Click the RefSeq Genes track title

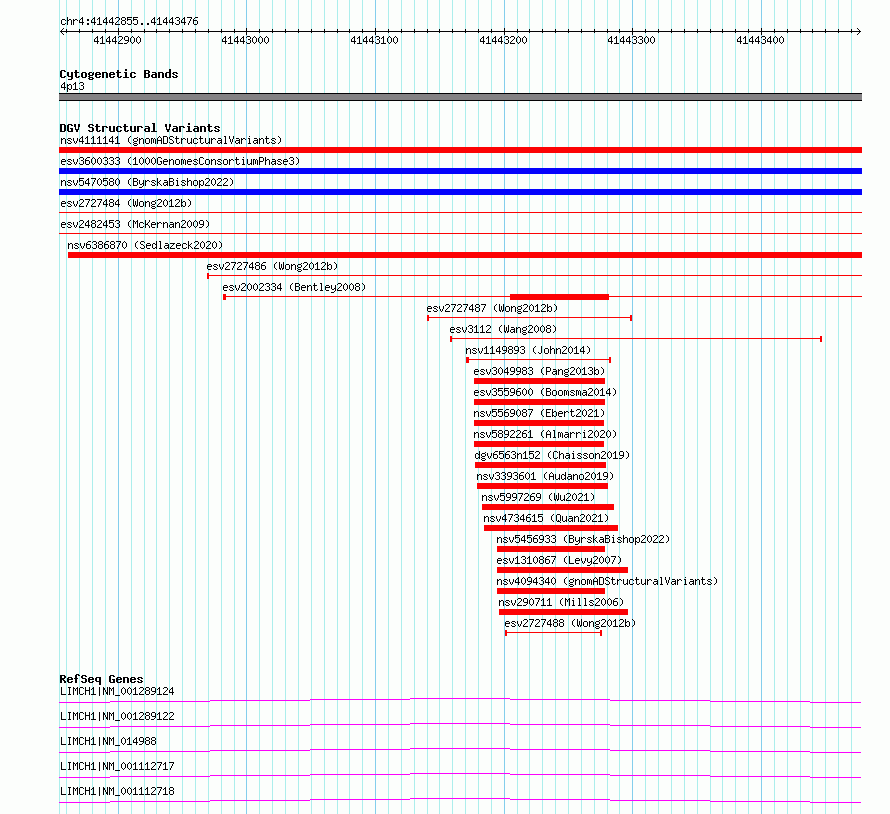(101, 679)
